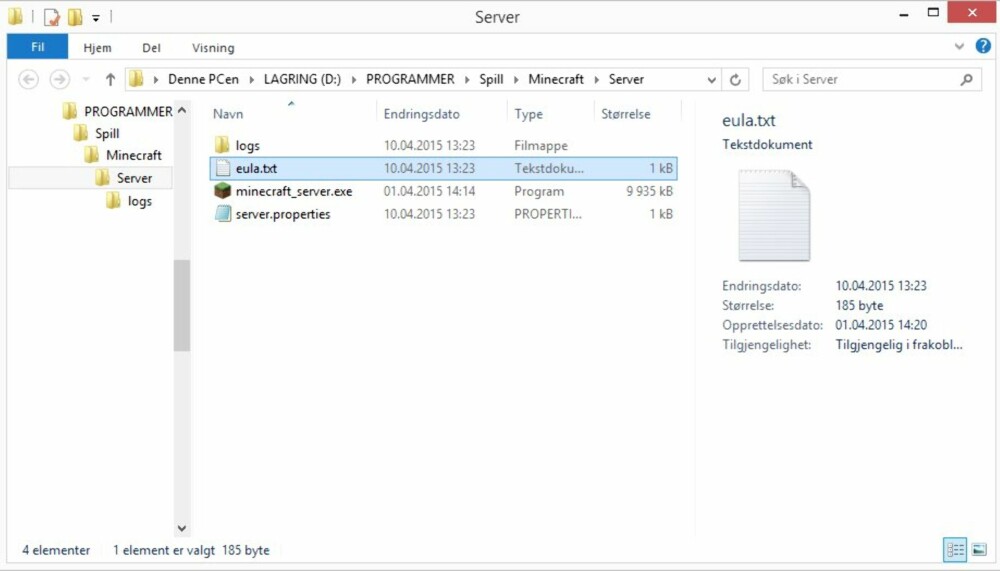The width and height of the screenshot is (1000, 571).
Task: Click Server in the breadcrumb path
Action: 626,79
